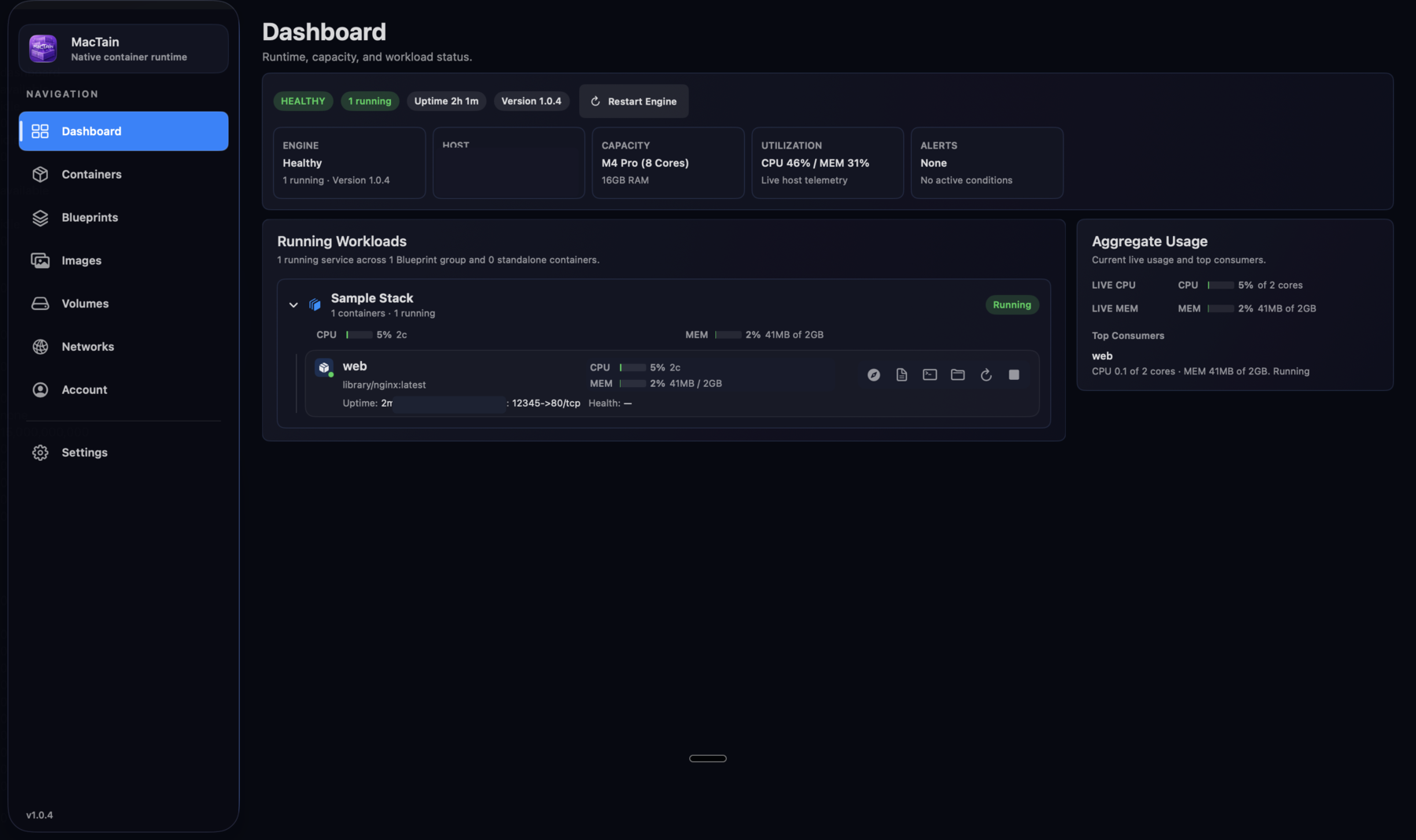
Task: Click the HOST card
Action: 509,163
